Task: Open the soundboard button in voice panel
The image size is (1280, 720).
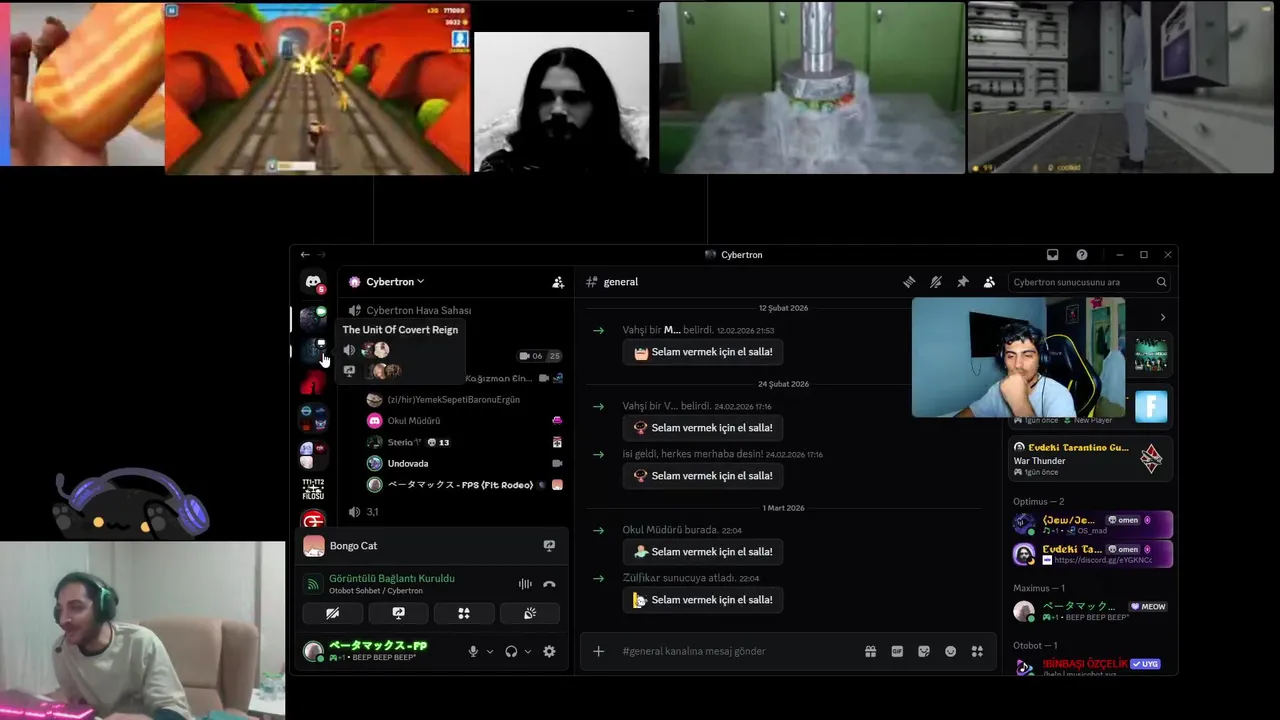Action: [x=530, y=613]
